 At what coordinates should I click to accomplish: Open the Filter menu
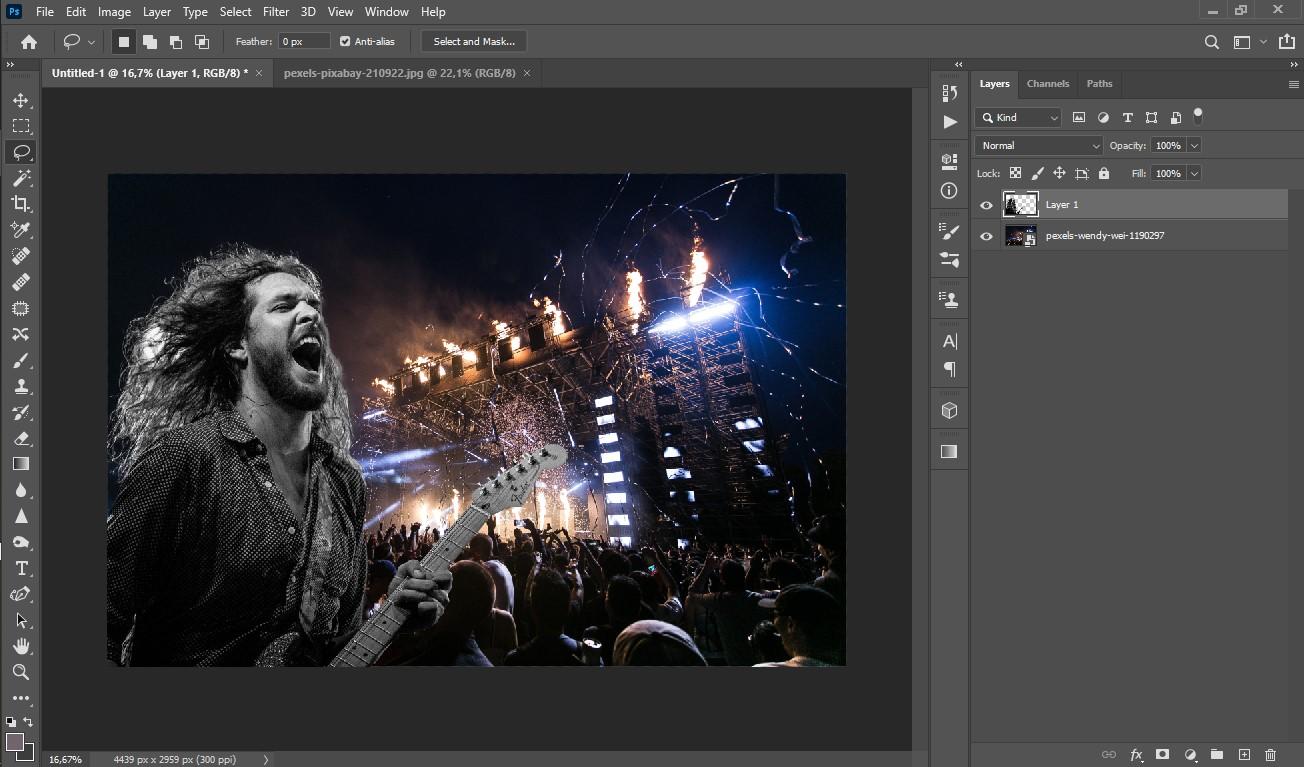pyautogui.click(x=275, y=12)
